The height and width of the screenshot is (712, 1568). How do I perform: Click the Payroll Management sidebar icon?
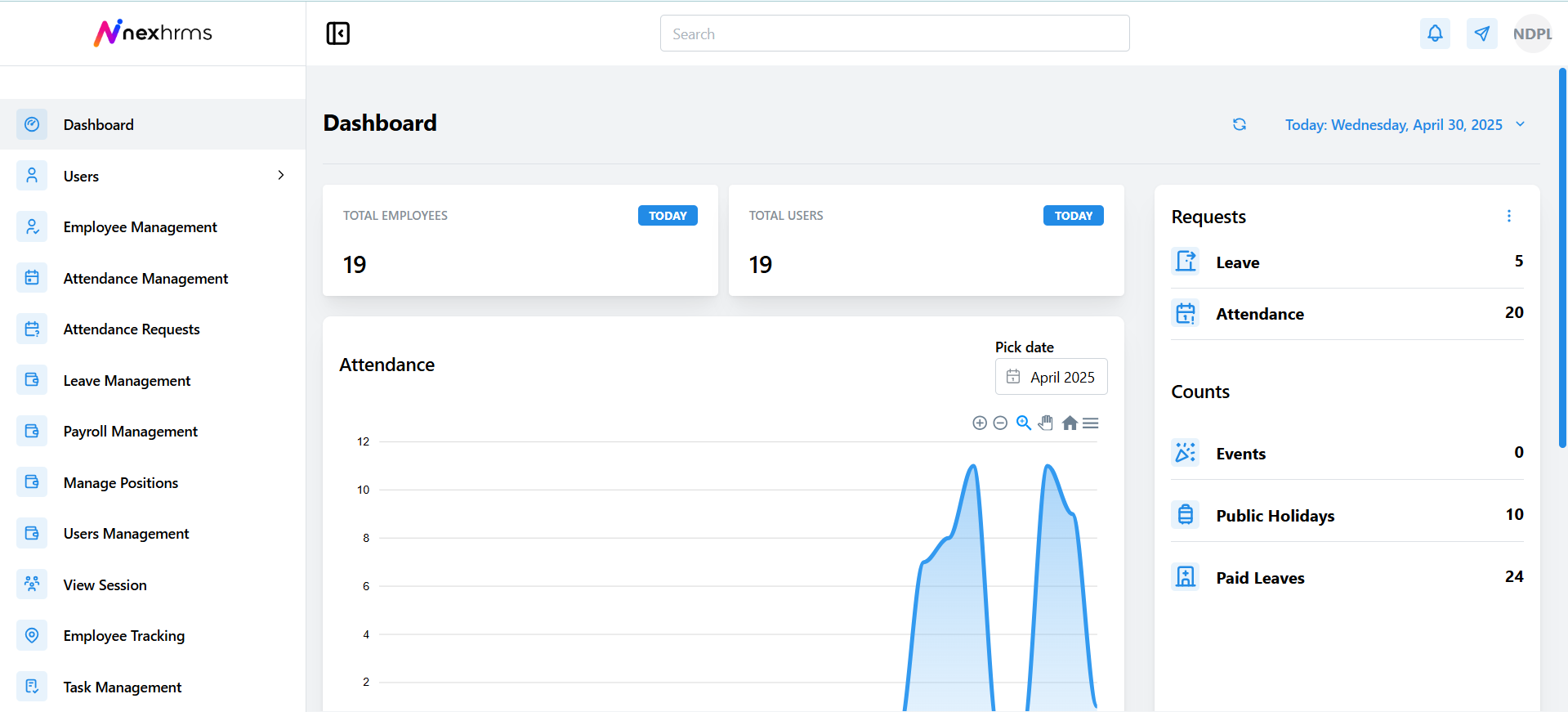pyautogui.click(x=32, y=431)
